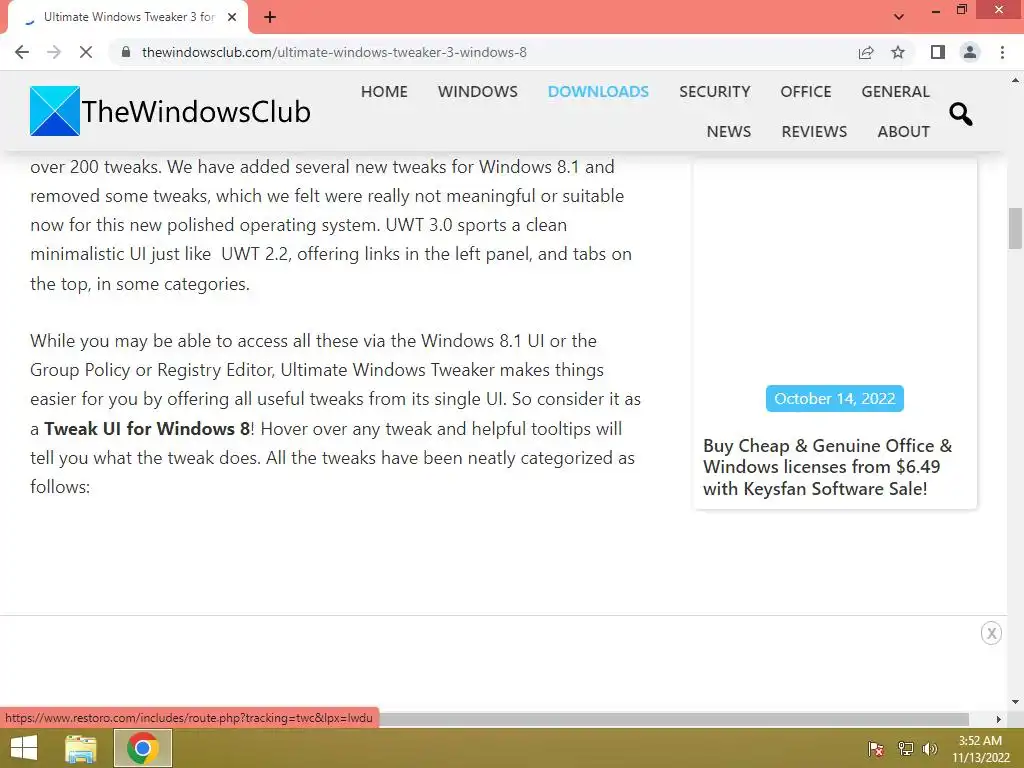Open the site search magnifier
This screenshot has height=768, width=1024.
(960, 114)
